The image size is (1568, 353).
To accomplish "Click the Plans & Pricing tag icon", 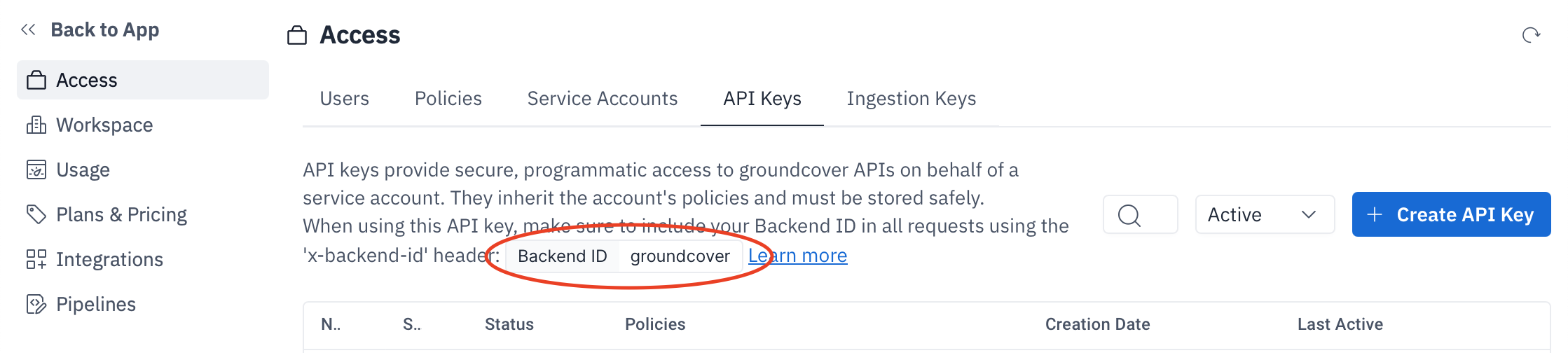I will 36,214.
